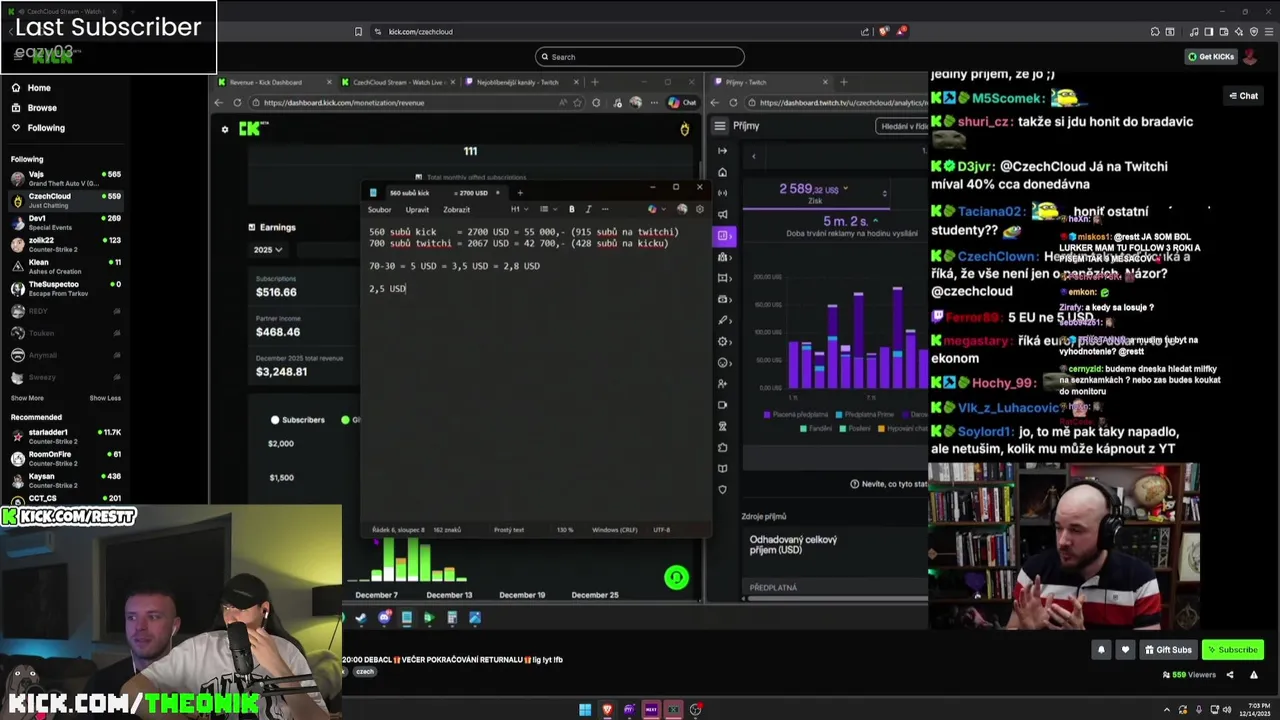Collapse the Twitch dashboard sidebar arrow
The image size is (1280, 720).
(722, 151)
